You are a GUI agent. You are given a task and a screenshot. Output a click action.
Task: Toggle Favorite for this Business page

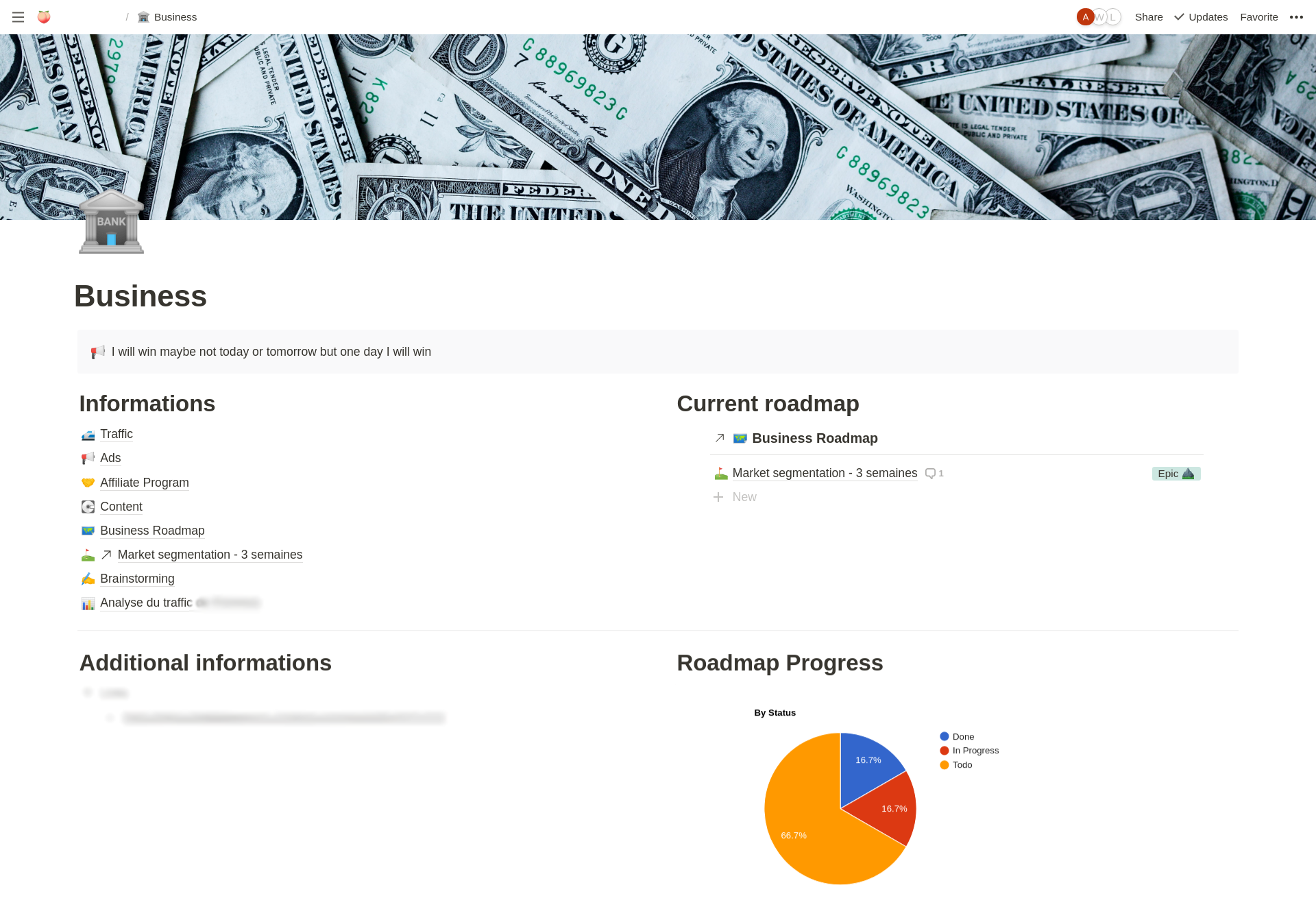1258,17
